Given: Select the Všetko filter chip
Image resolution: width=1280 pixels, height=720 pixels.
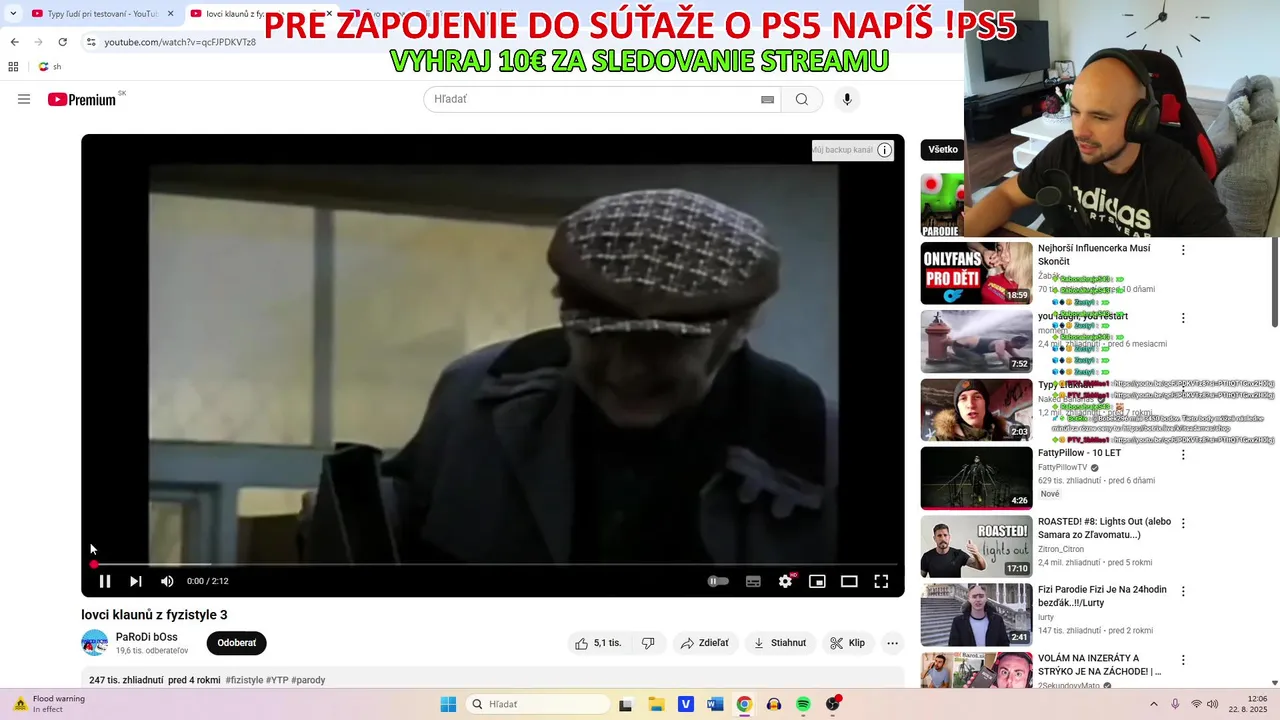Looking at the screenshot, I should (x=943, y=150).
